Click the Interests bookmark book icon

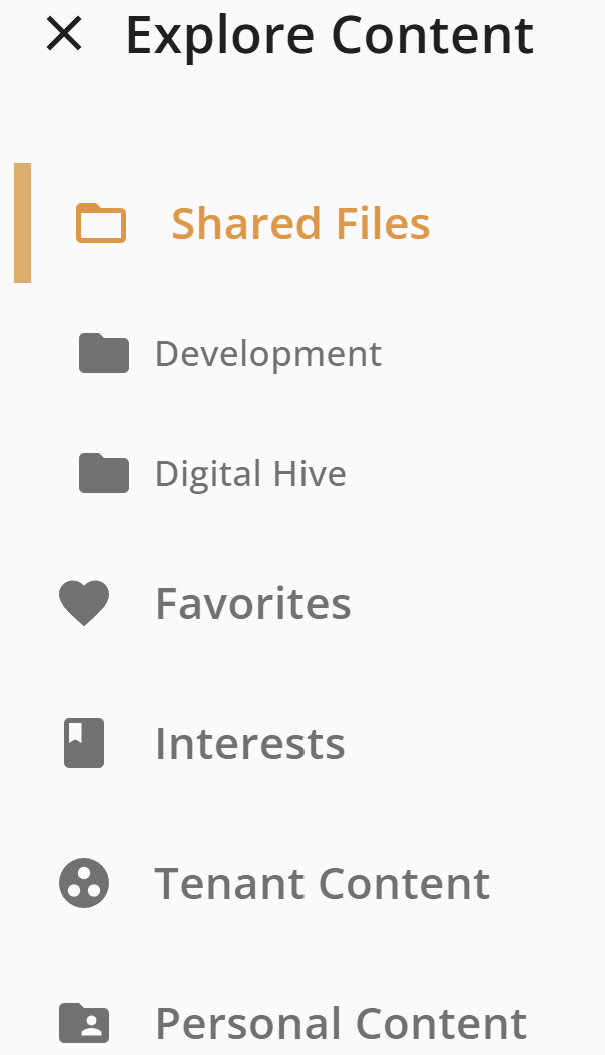(x=84, y=743)
